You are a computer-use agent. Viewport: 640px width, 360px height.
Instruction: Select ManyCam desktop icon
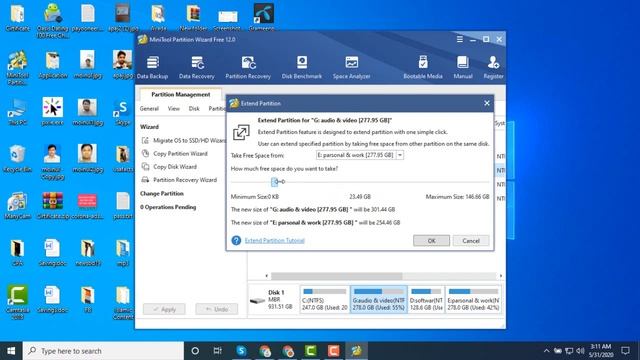(17, 205)
